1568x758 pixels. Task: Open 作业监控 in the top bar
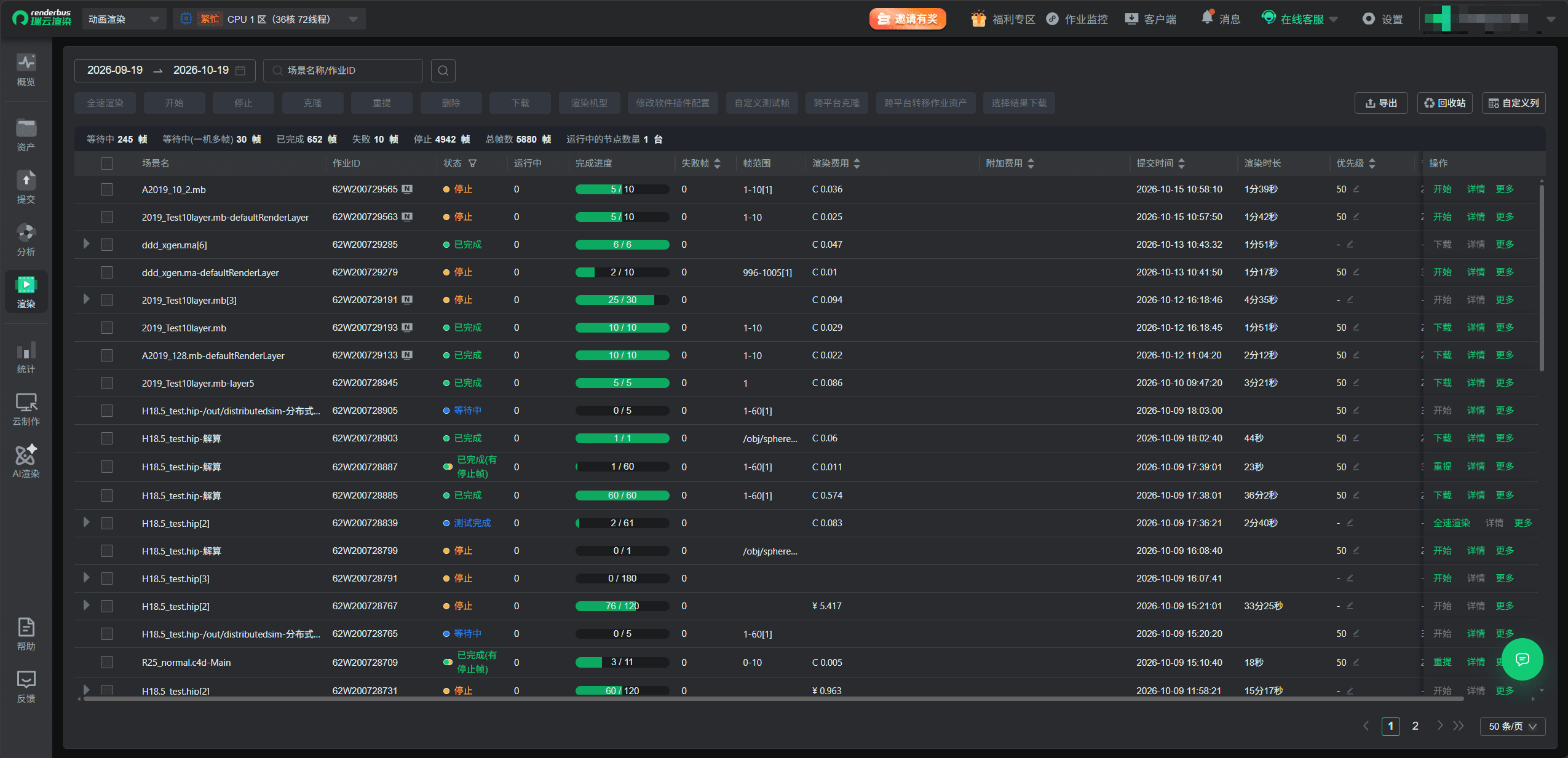coord(1077,19)
